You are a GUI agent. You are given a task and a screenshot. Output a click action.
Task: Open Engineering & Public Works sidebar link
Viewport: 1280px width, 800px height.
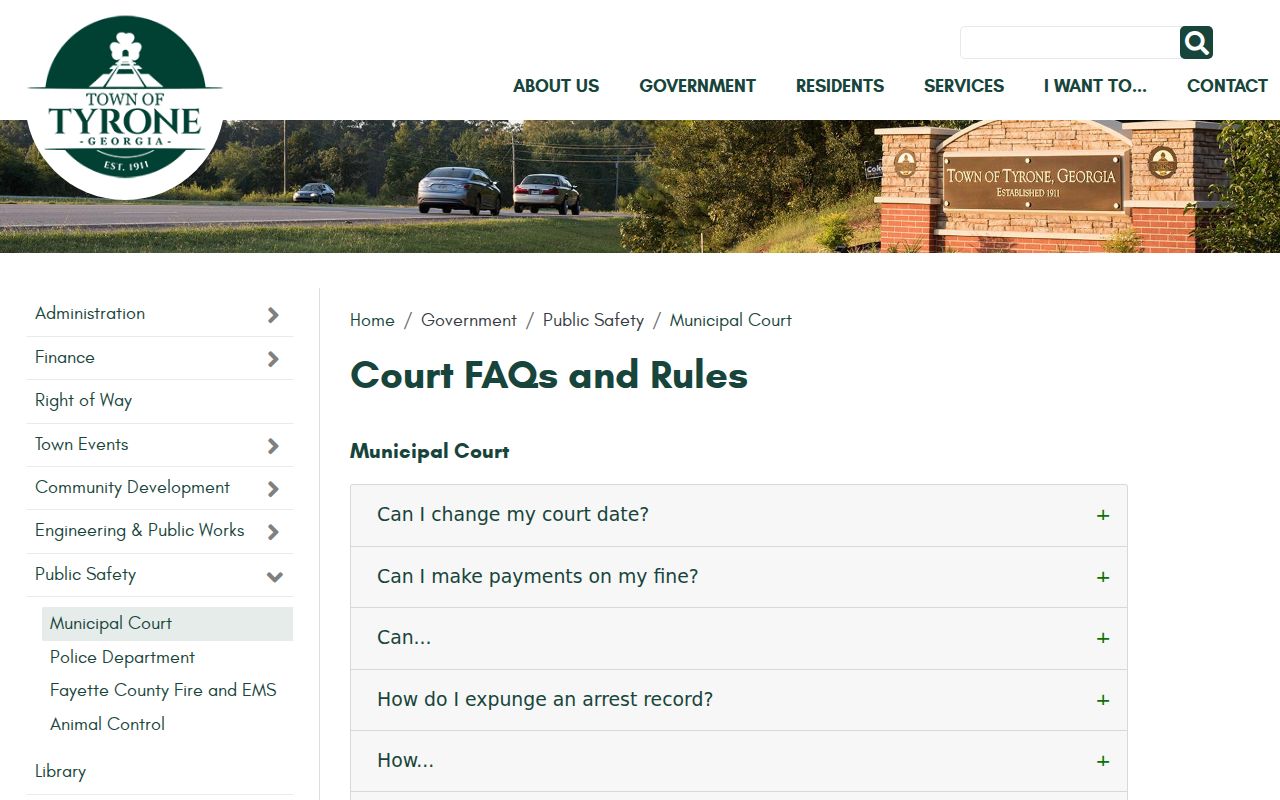click(140, 530)
